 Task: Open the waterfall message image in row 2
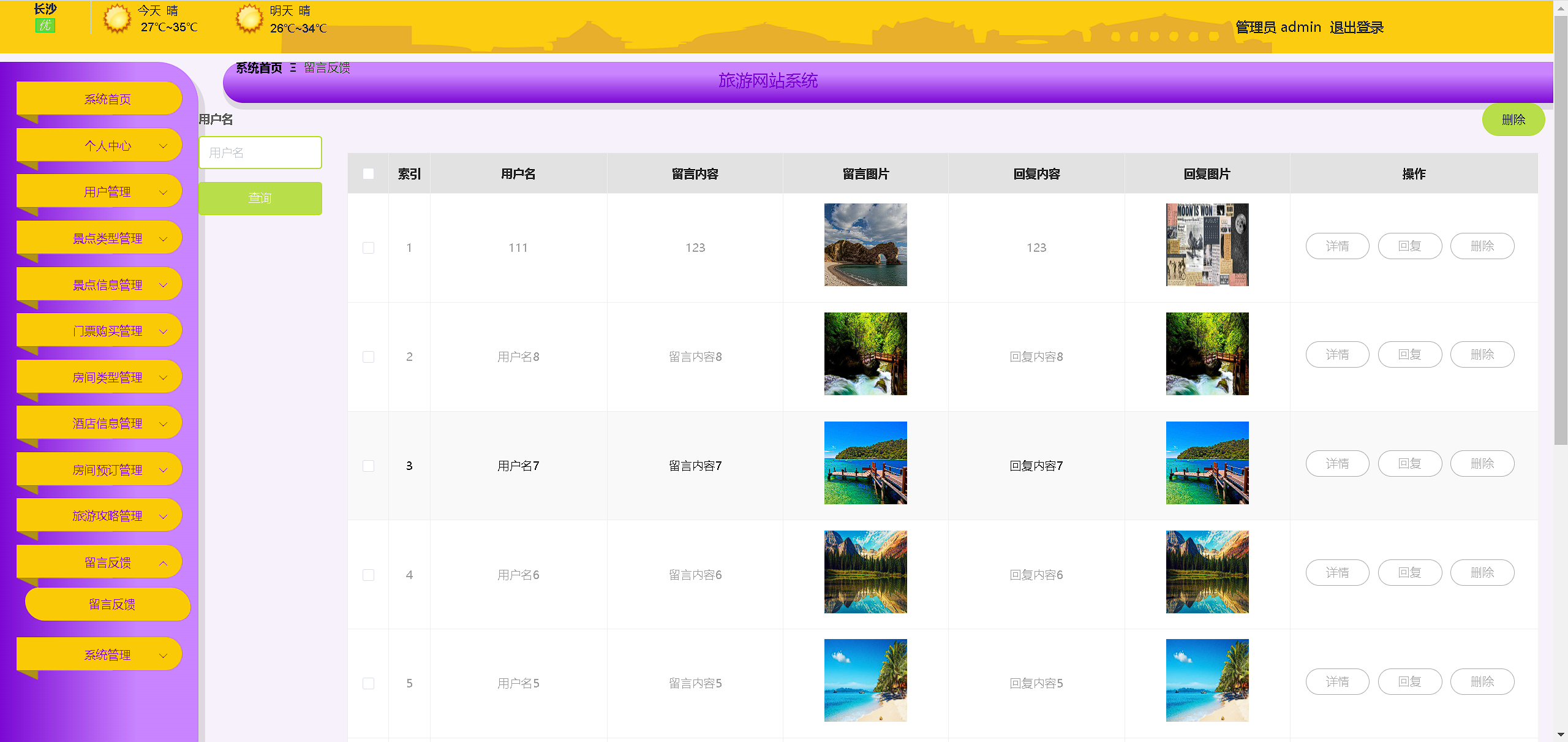click(865, 354)
